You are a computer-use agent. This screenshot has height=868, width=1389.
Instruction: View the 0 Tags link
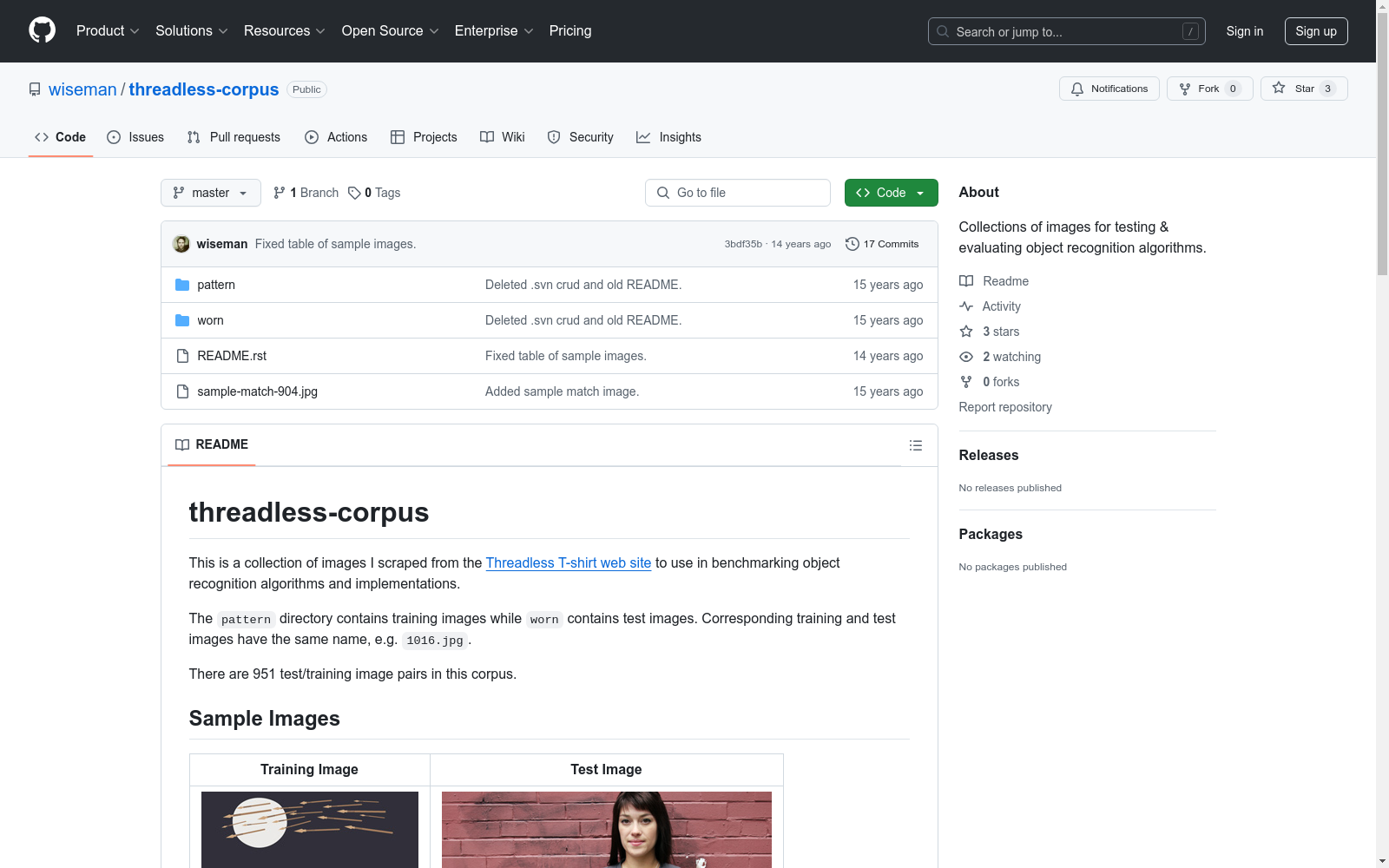pyautogui.click(x=374, y=193)
